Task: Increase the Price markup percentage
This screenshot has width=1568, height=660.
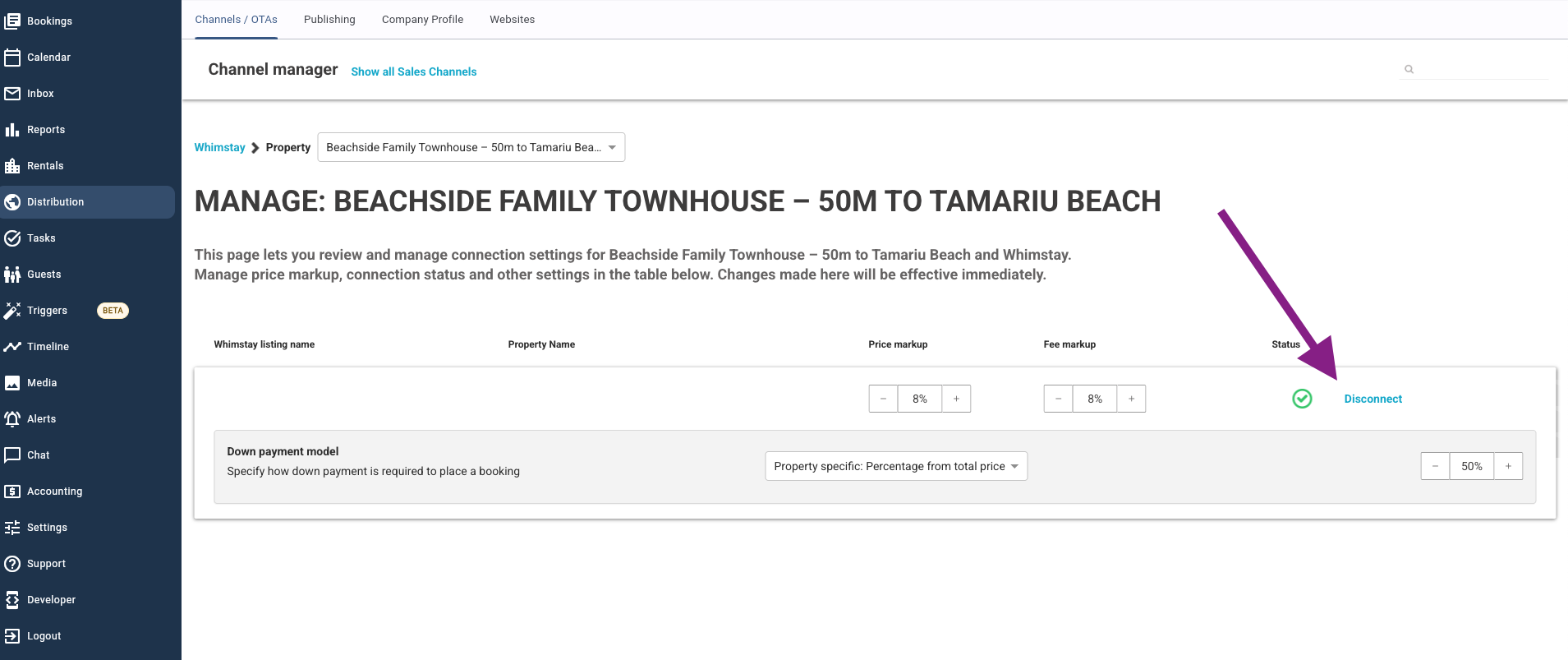Action: (x=956, y=399)
